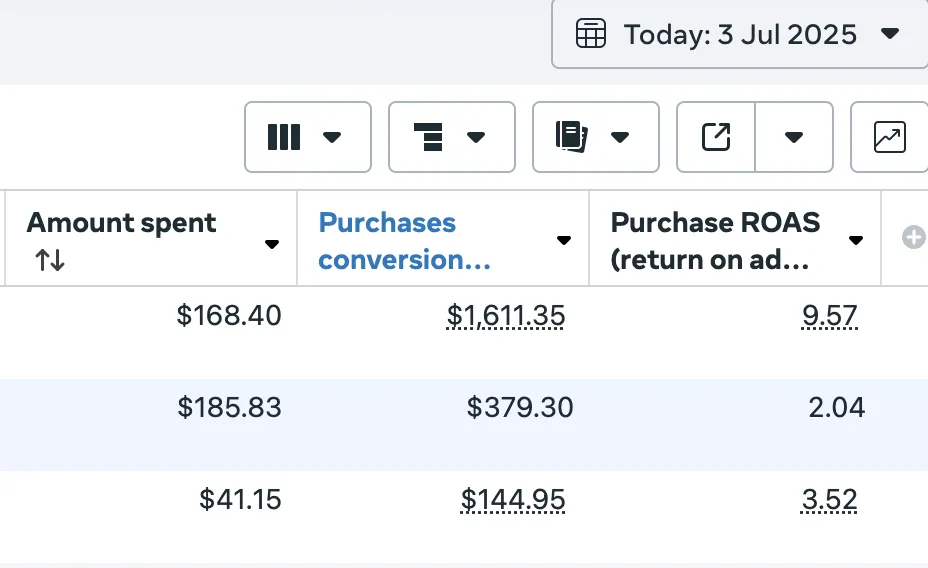Click the sort arrows under Amount spent
928x568 pixels.
point(50,261)
